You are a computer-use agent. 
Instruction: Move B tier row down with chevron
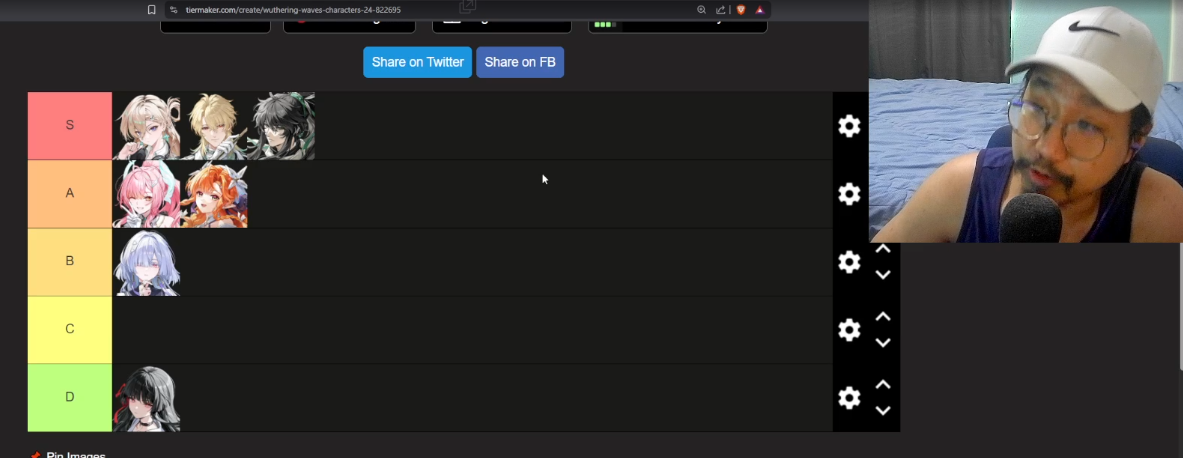tap(883, 275)
